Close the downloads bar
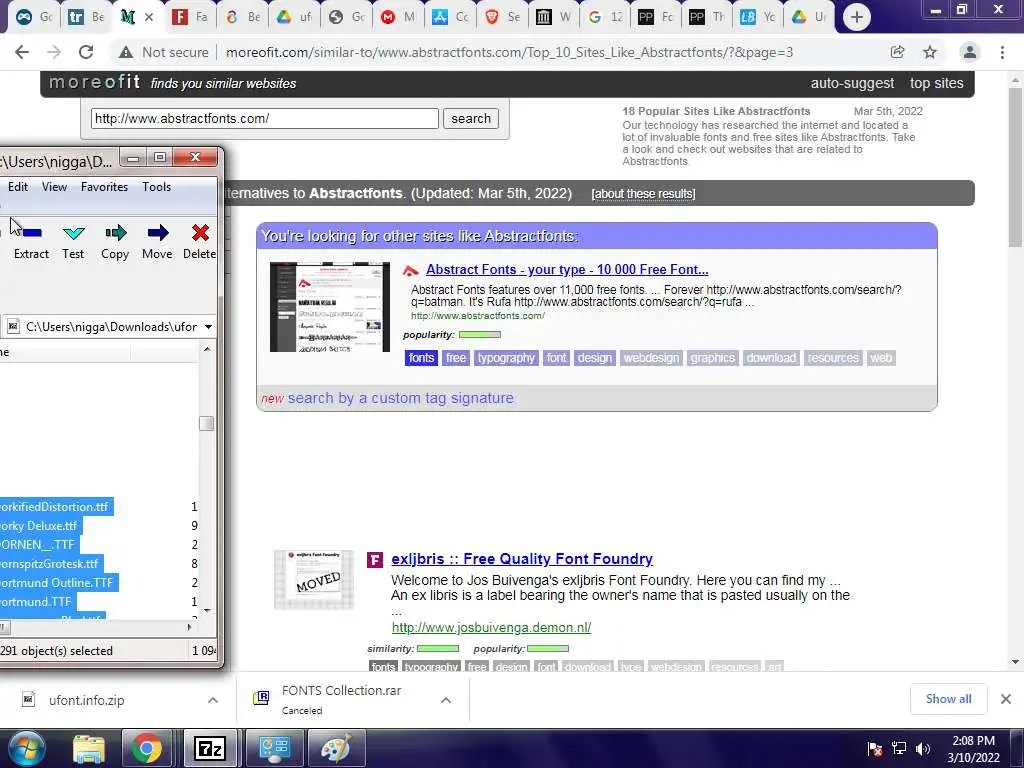1024x768 pixels. (x=1006, y=699)
